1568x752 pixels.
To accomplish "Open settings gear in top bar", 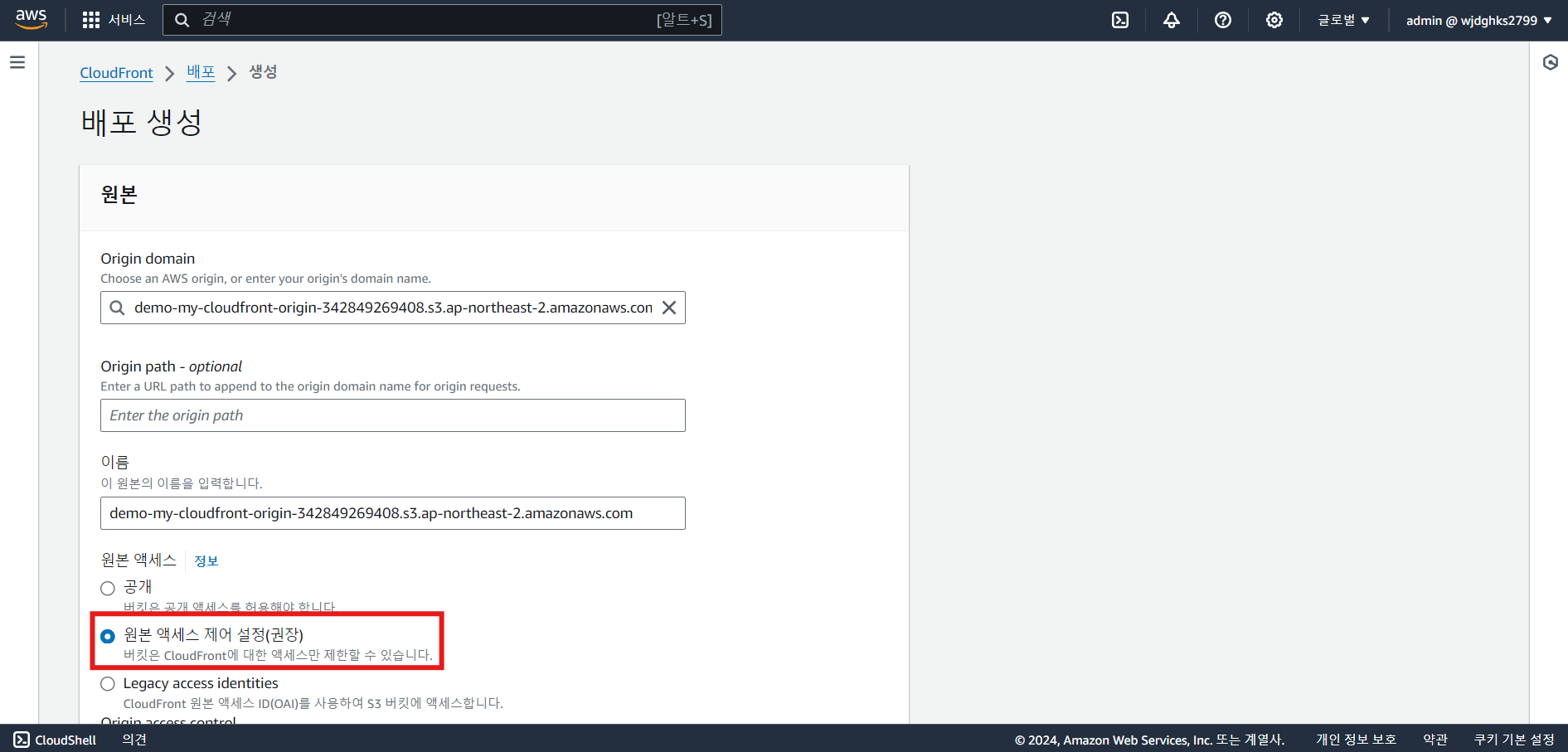I will 1274,20.
